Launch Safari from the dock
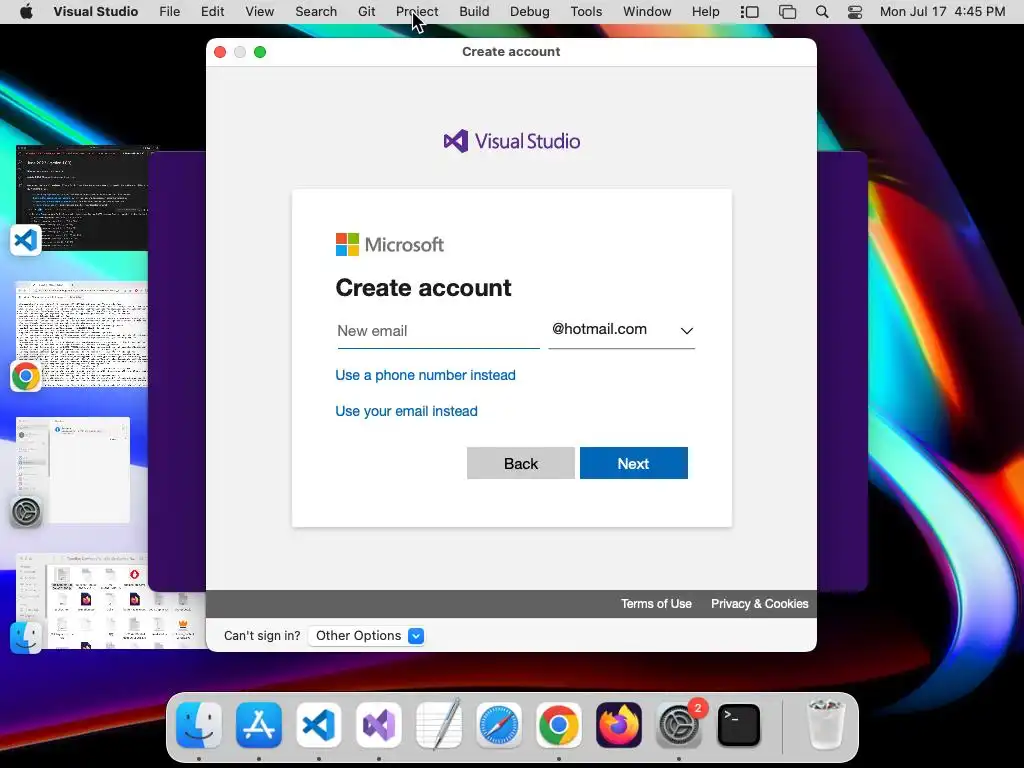 point(499,725)
